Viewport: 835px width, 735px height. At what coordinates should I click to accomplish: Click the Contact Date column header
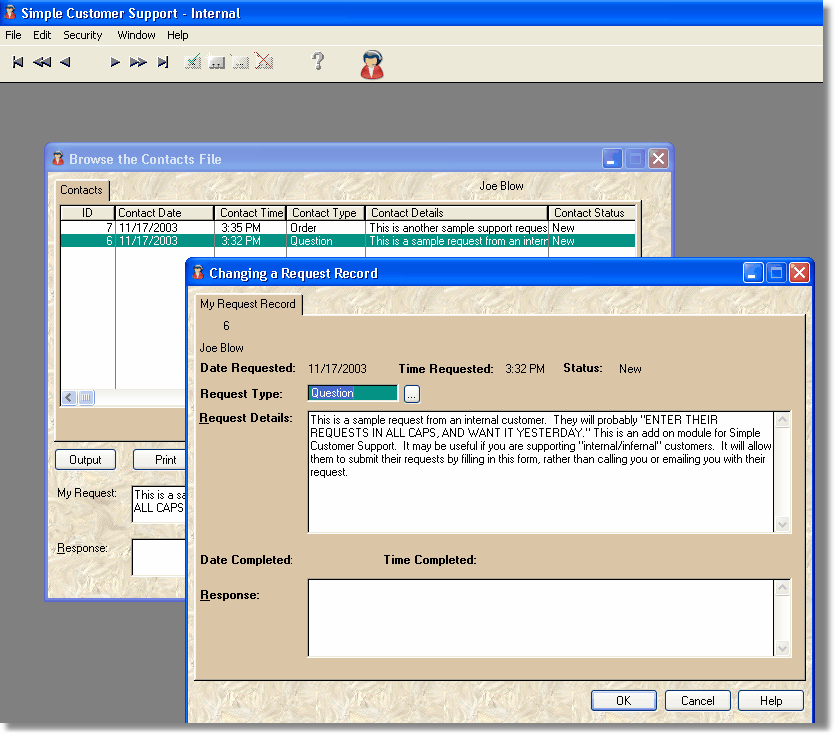(x=165, y=213)
